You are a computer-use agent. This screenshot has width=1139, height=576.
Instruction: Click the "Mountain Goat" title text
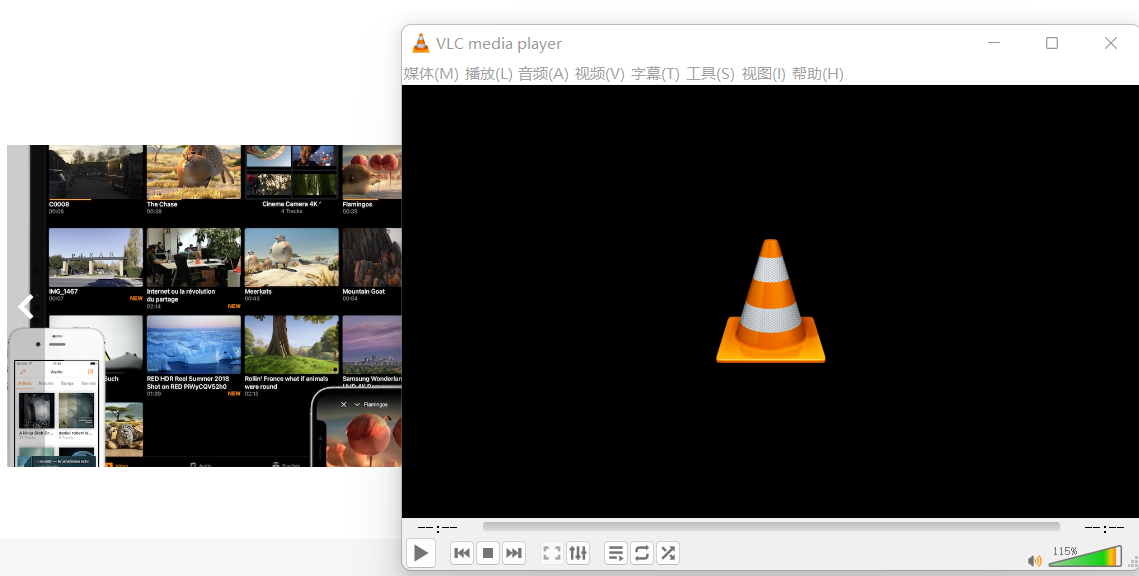363,291
